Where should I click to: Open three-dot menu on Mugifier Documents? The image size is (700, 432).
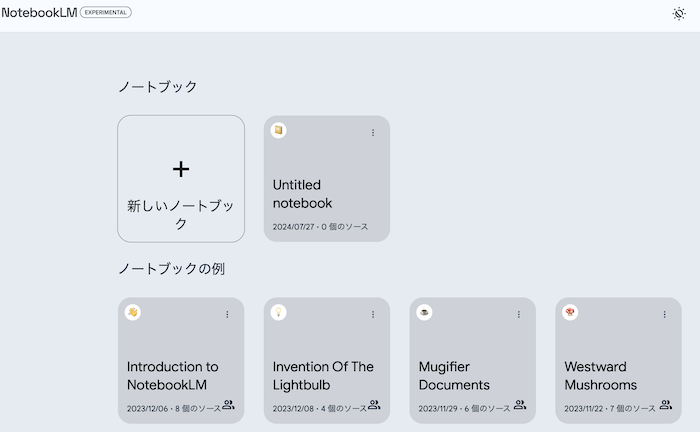point(519,314)
